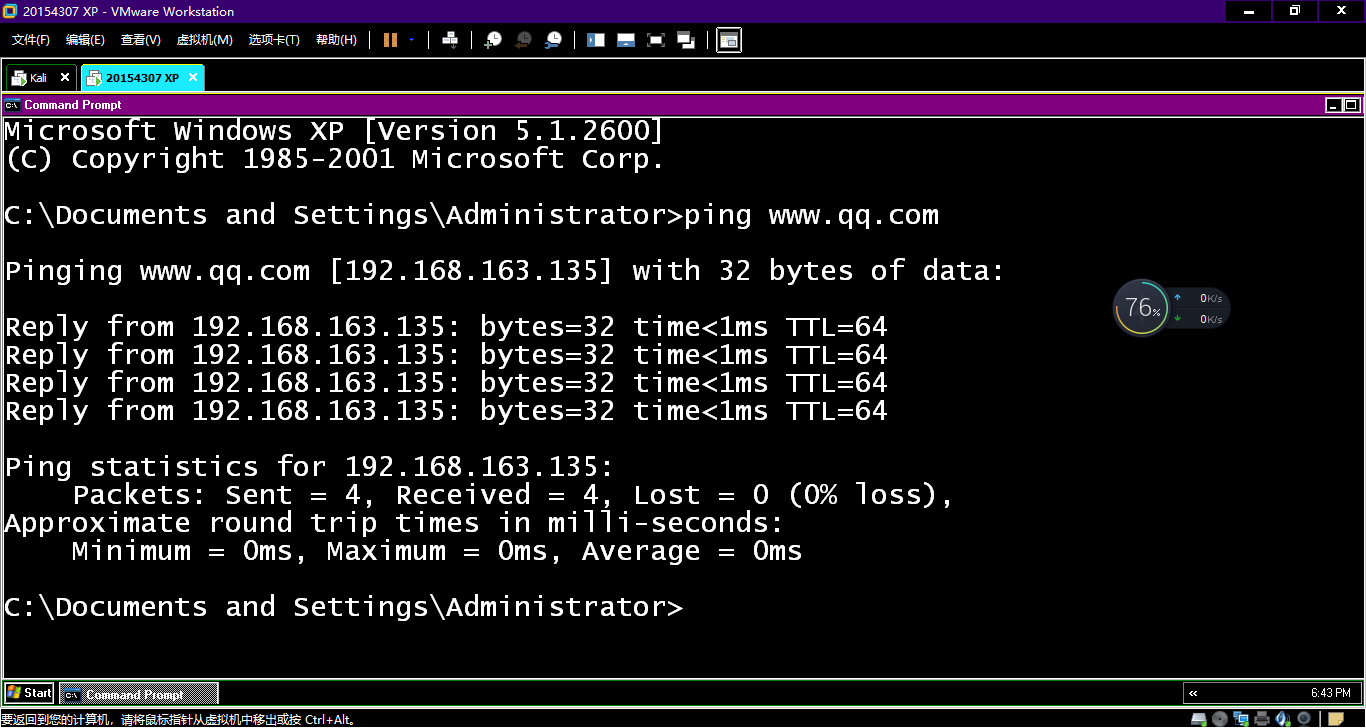
Task: Open the power options dropdown arrow
Action: (411, 40)
